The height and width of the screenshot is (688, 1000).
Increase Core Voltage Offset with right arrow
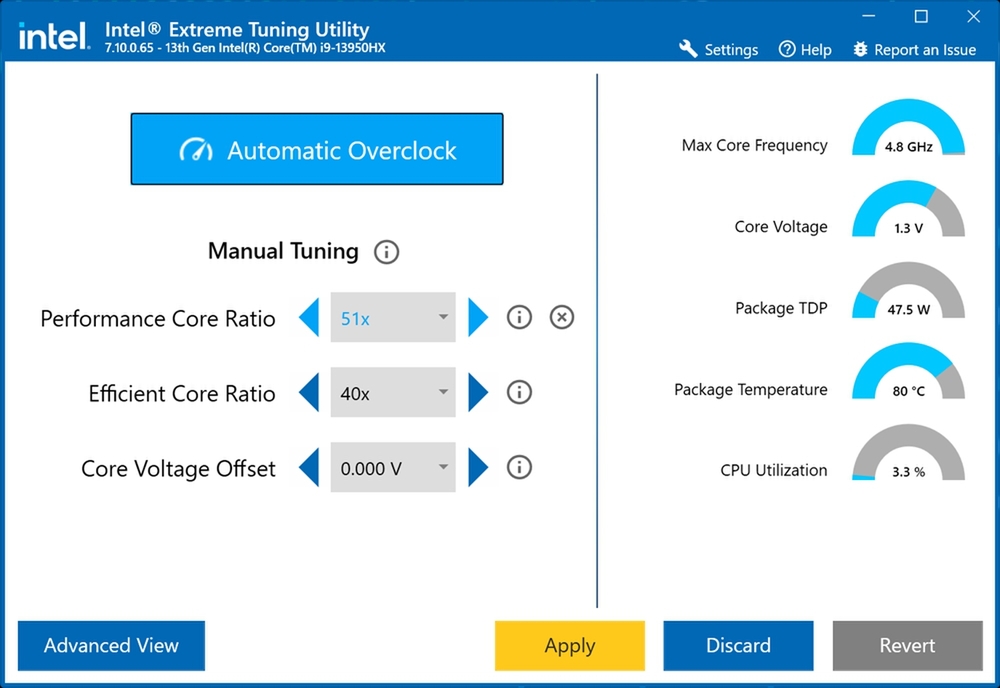point(478,467)
